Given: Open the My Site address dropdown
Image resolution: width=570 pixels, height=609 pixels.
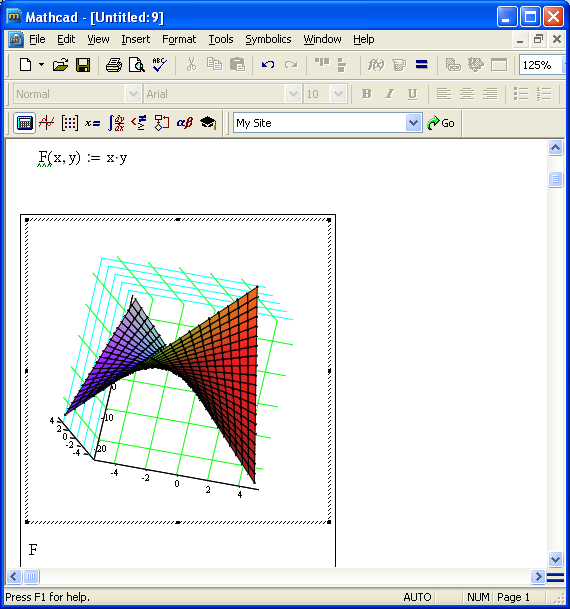Looking at the screenshot, I should coord(414,123).
